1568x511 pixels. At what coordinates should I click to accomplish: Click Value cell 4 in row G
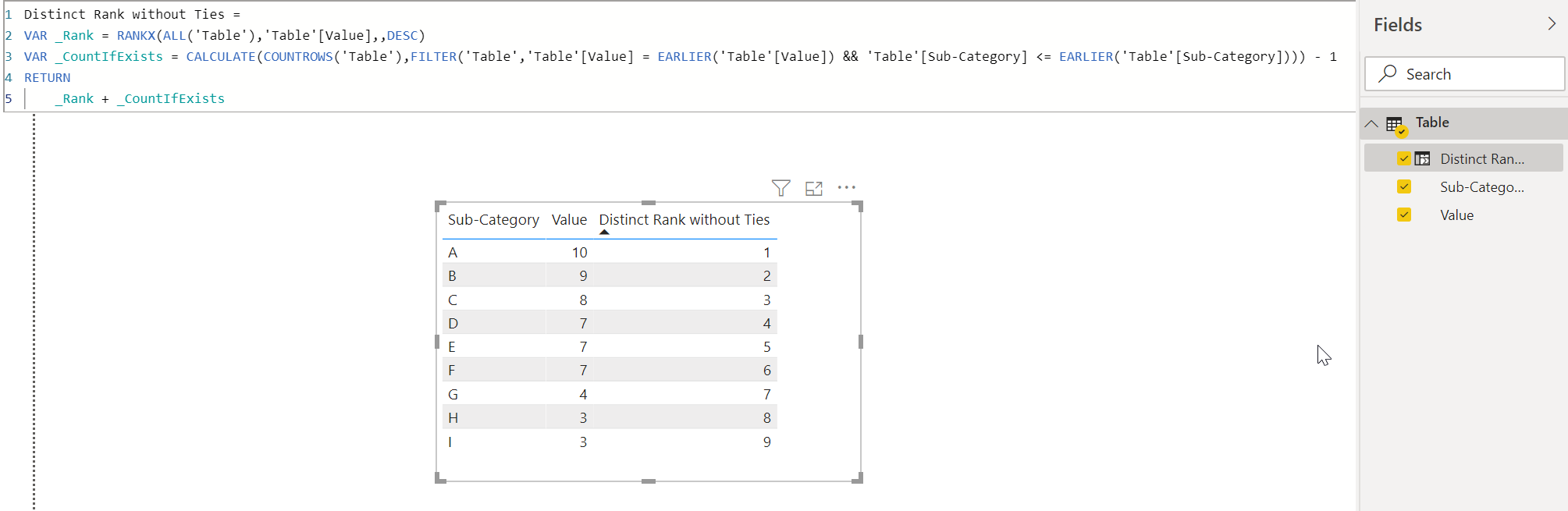click(x=583, y=395)
